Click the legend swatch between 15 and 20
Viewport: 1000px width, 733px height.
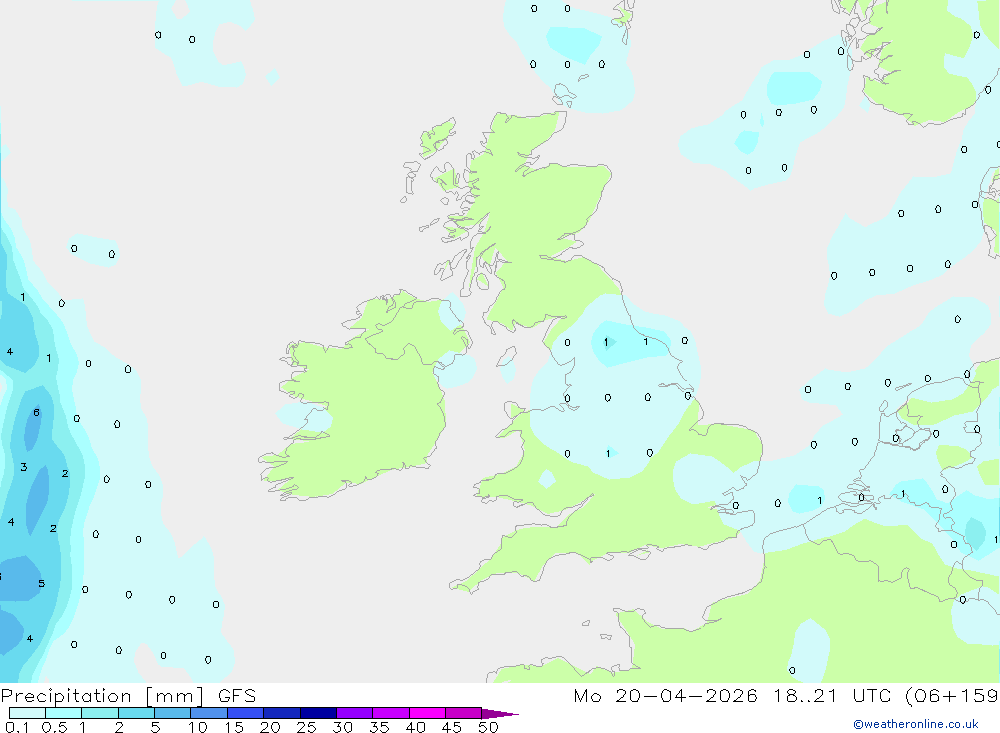click(245, 713)
